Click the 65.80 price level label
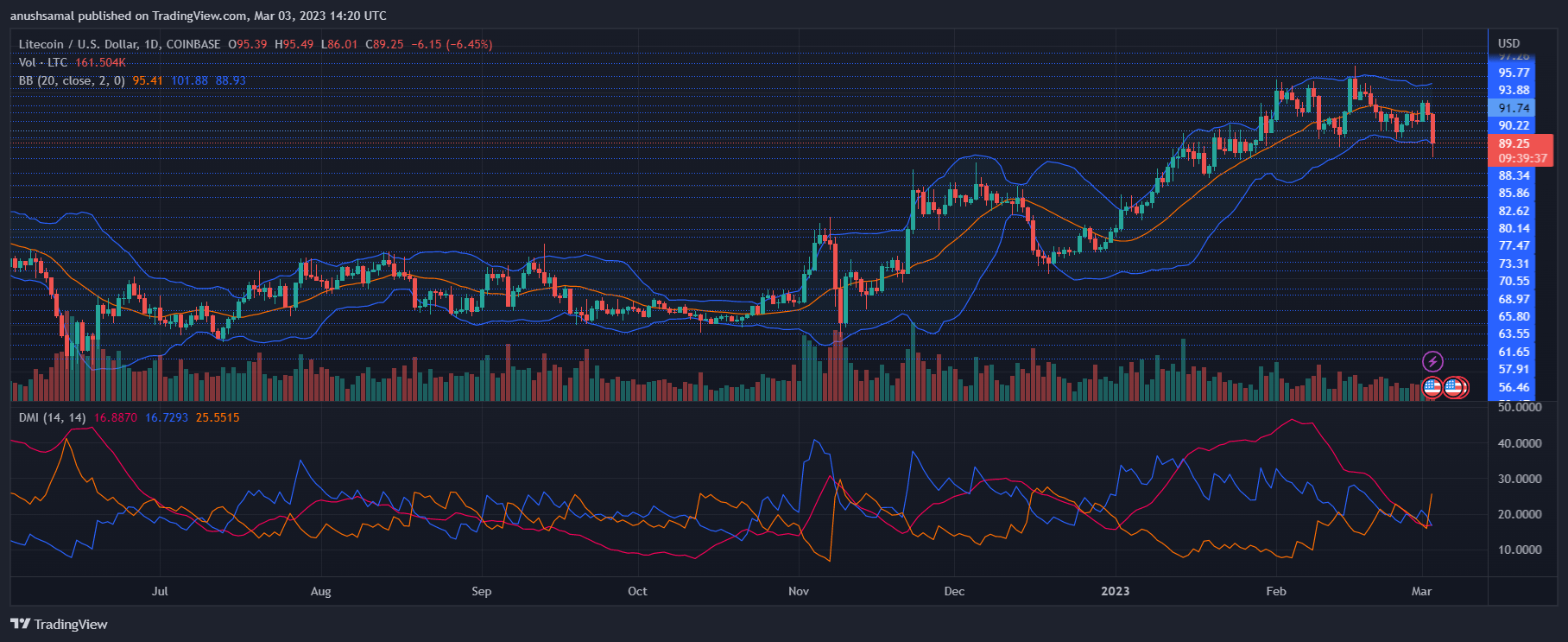Viewport: 1568px width, 642px height. [1514, 316]
